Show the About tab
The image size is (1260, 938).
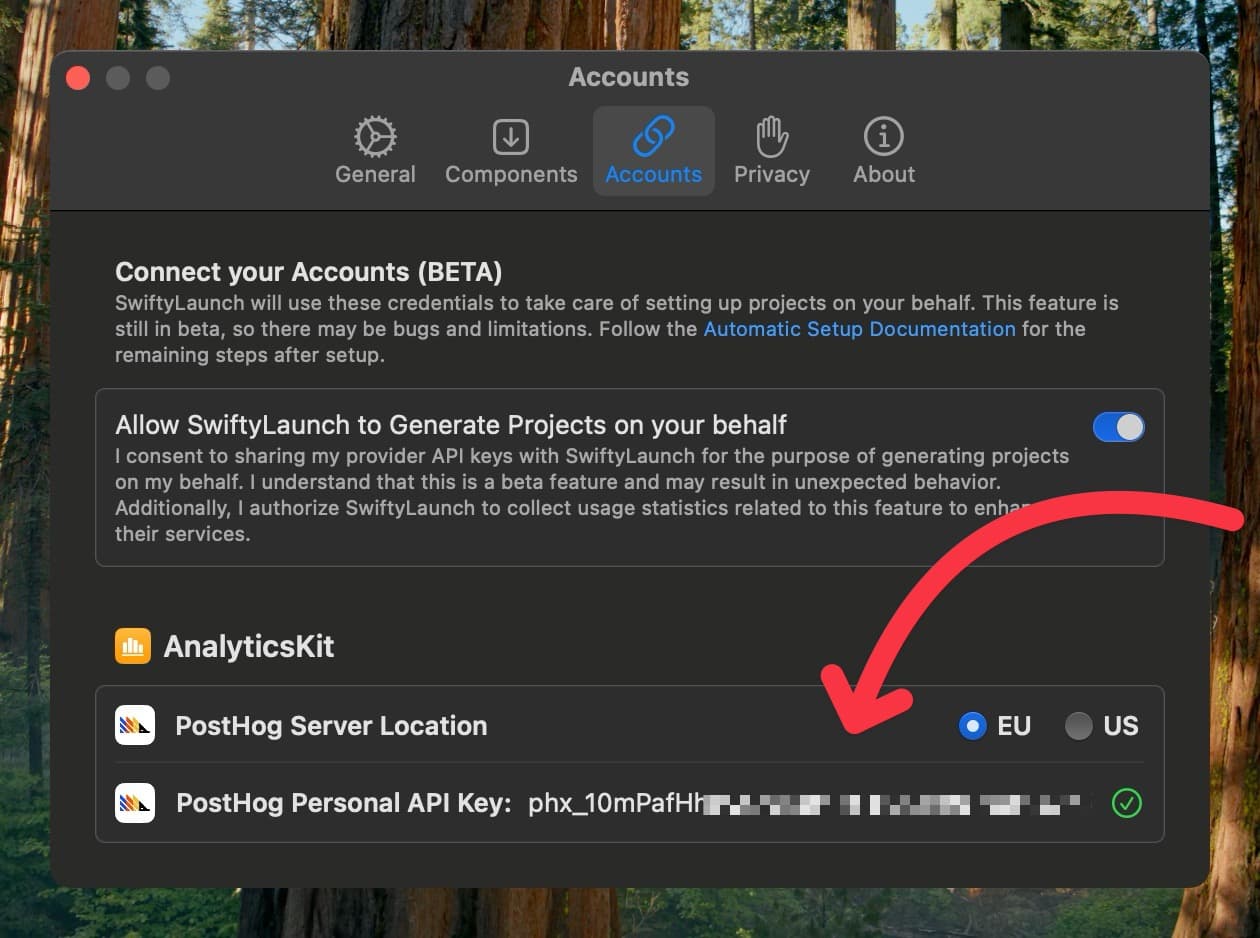click(884, 151)
